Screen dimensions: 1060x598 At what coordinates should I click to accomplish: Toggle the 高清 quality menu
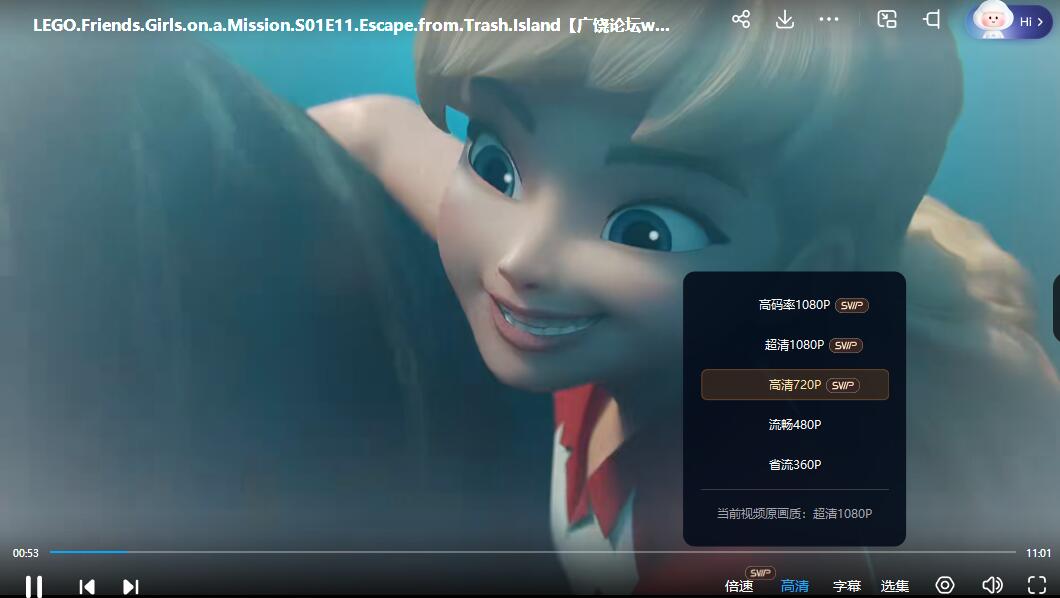[x=795, y=586]
